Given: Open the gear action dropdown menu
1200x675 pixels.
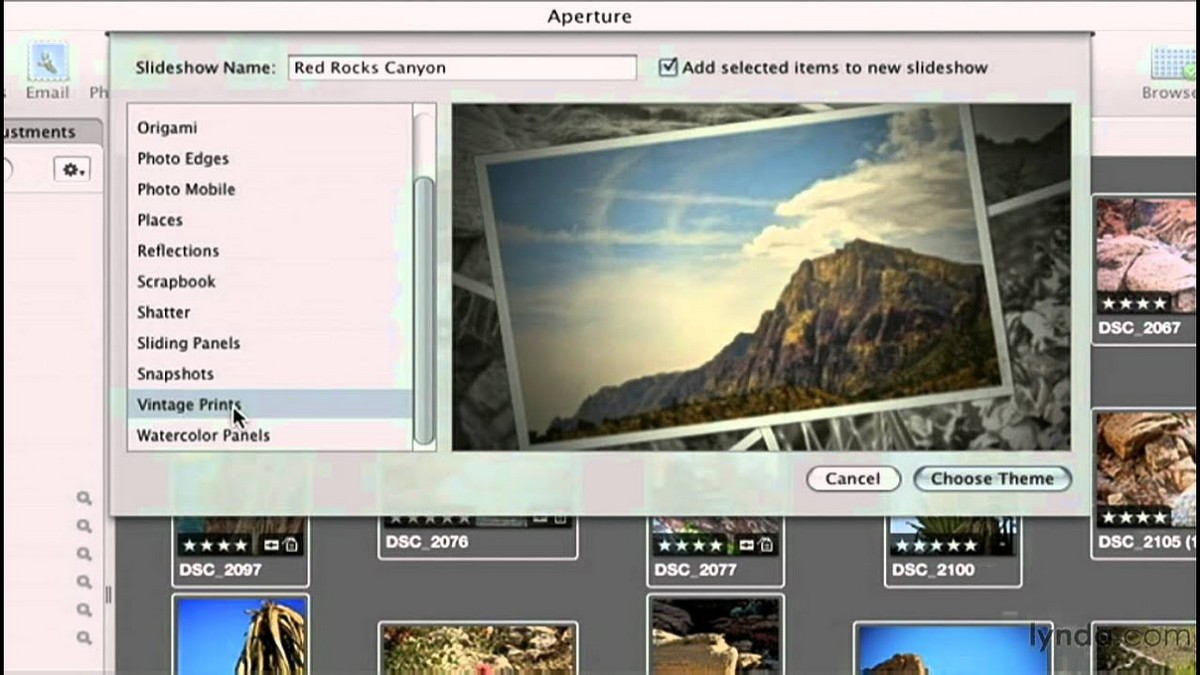Looking at the screenshot, I should click(74, 170).
